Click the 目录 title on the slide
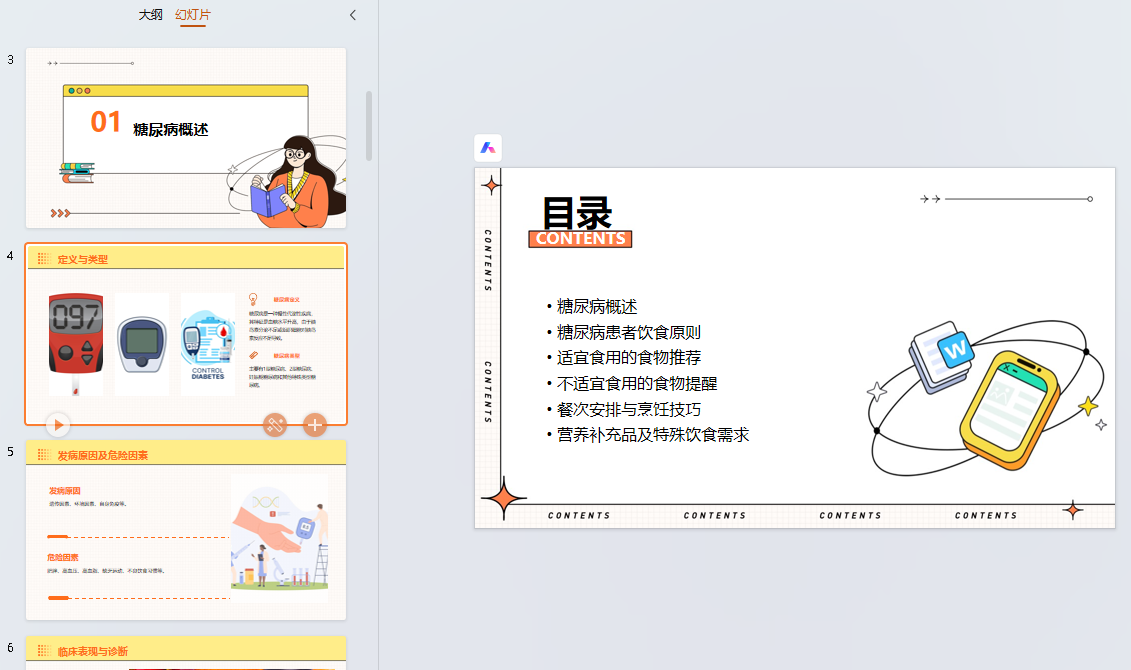 pos(577,212)
